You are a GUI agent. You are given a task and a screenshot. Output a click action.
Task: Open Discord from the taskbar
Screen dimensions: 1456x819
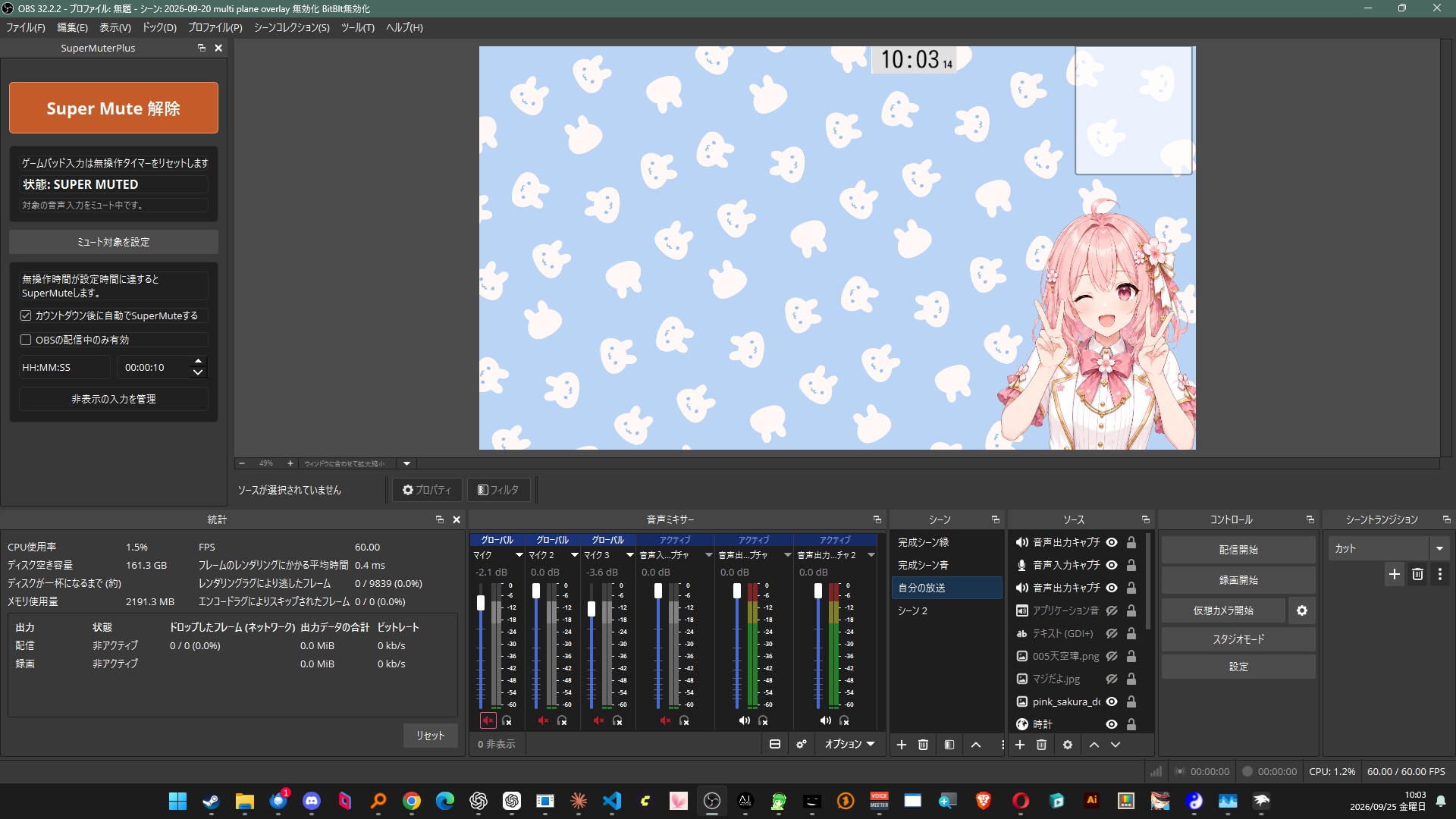312,801
